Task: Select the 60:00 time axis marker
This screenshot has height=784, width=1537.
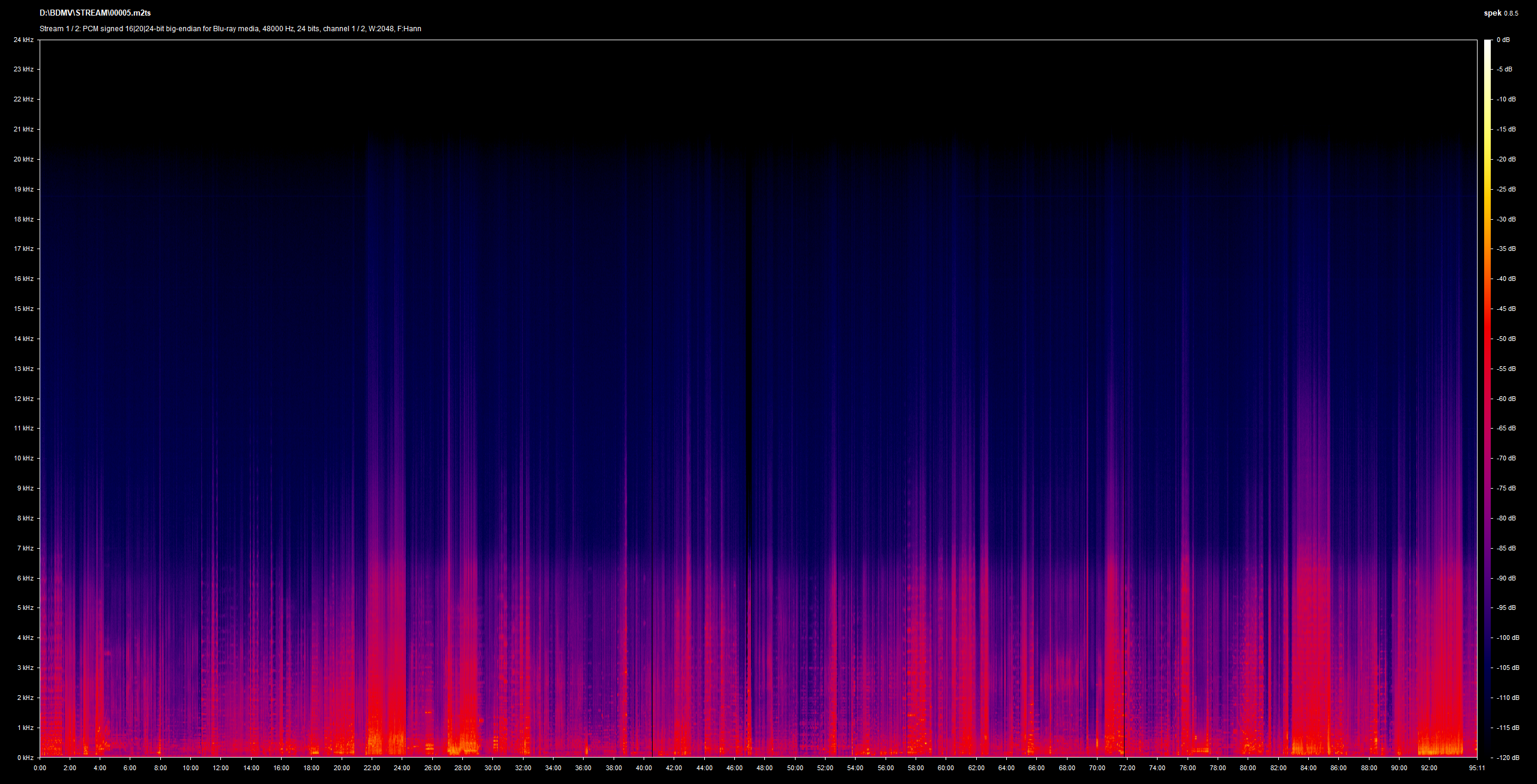Action: pyautogui.click(x=946, y=768)
